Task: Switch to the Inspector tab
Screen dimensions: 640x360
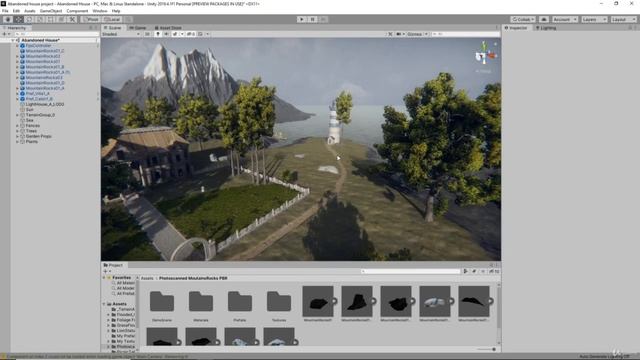Action: coord(516,28)
